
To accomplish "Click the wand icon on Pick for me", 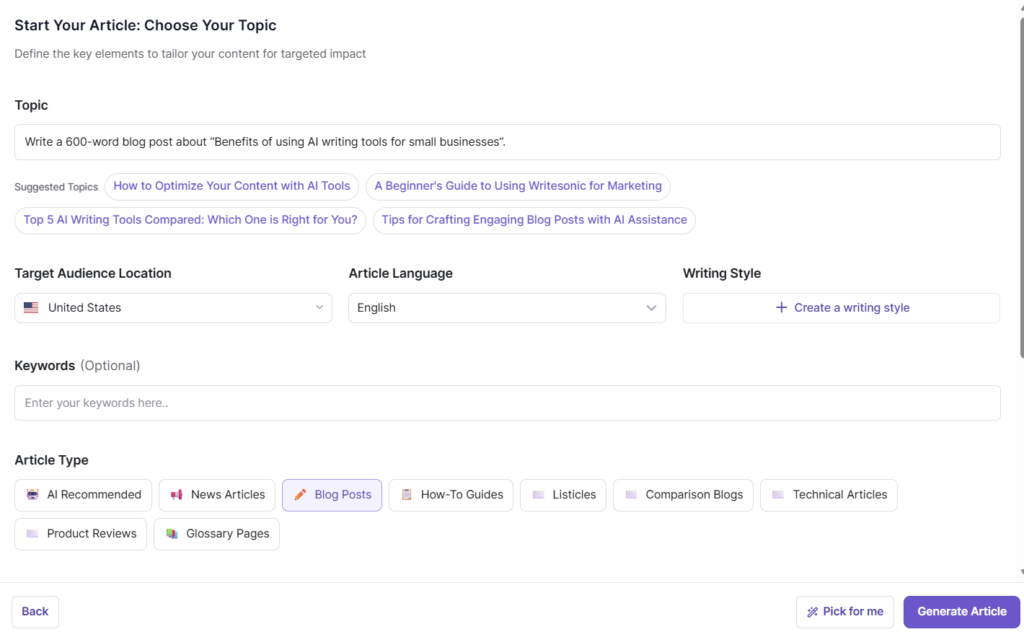I will [814, 611].
